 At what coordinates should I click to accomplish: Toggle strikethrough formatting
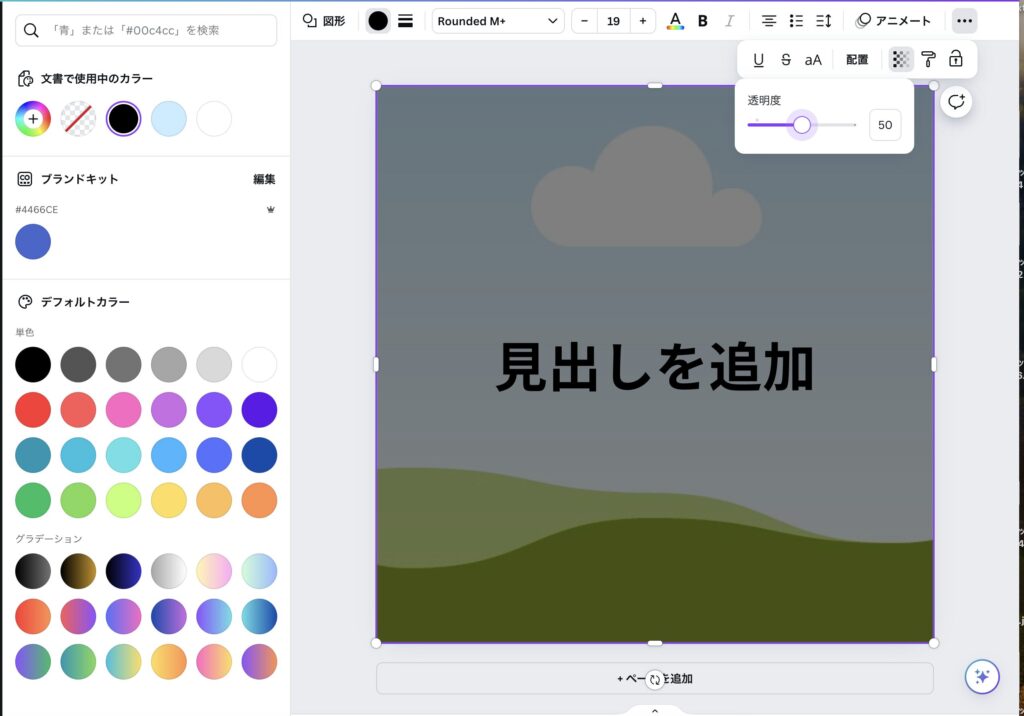pos(785,60)
